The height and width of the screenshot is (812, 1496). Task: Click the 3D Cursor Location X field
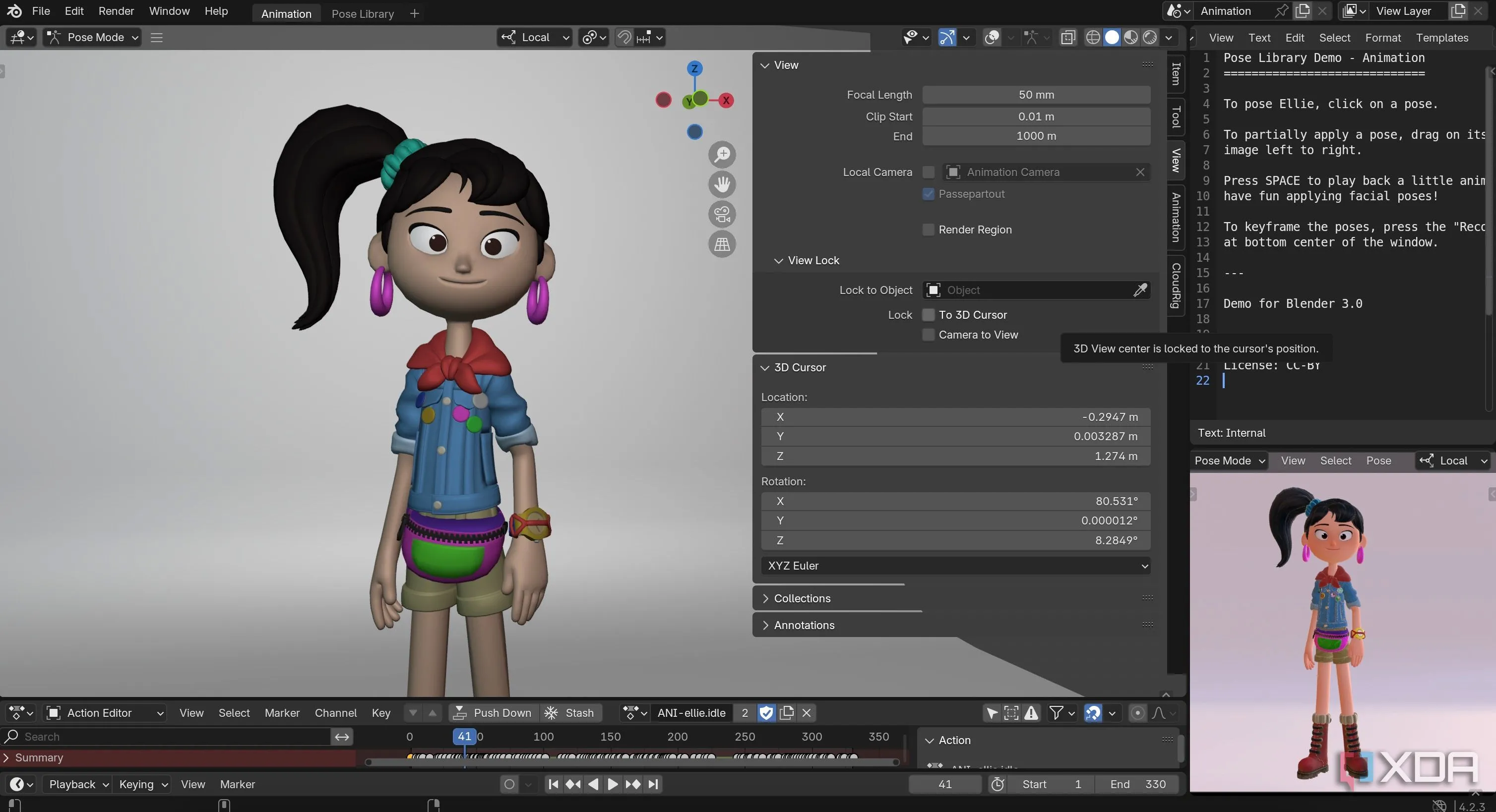955,417
